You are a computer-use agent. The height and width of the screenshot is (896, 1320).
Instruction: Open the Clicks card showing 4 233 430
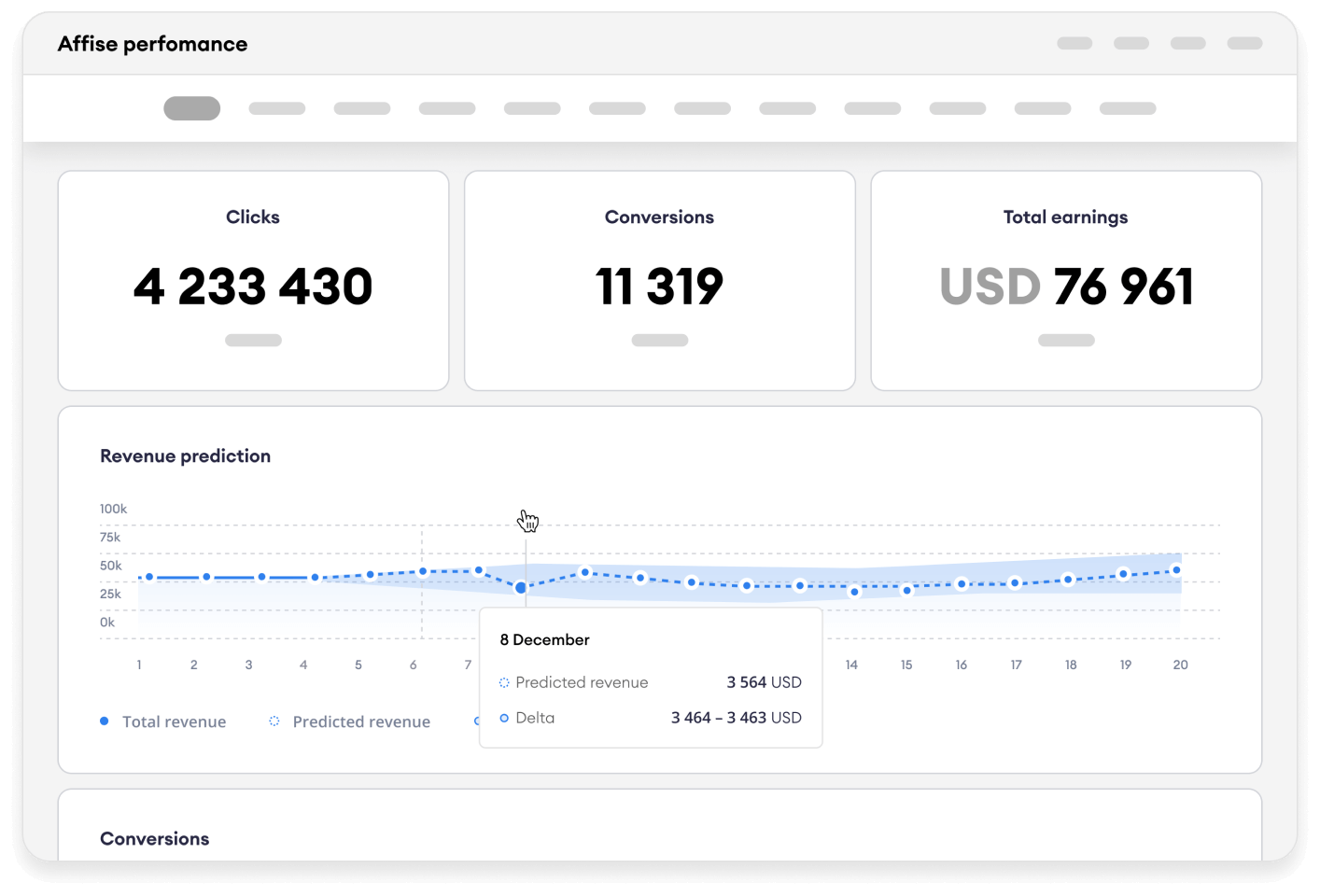(253, 280)
